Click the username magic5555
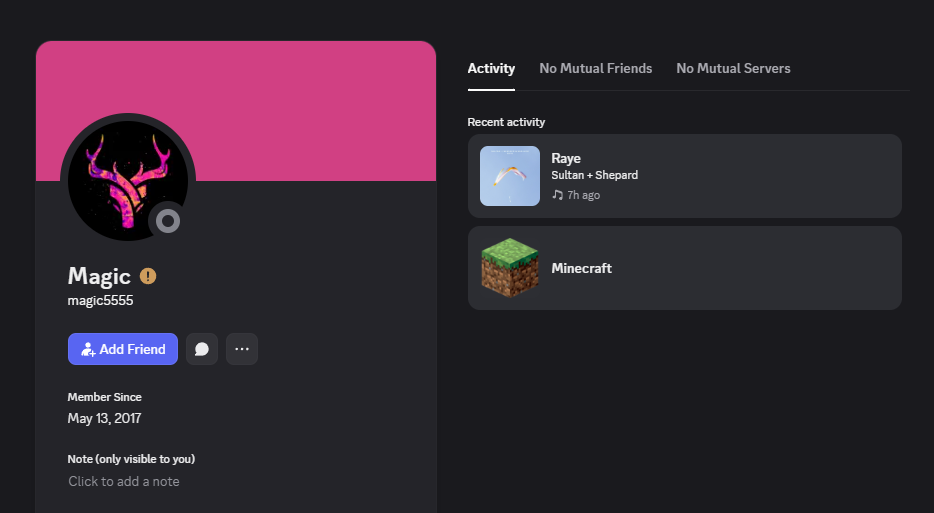Viewport: 934px width, 513px height. [101, 300]
